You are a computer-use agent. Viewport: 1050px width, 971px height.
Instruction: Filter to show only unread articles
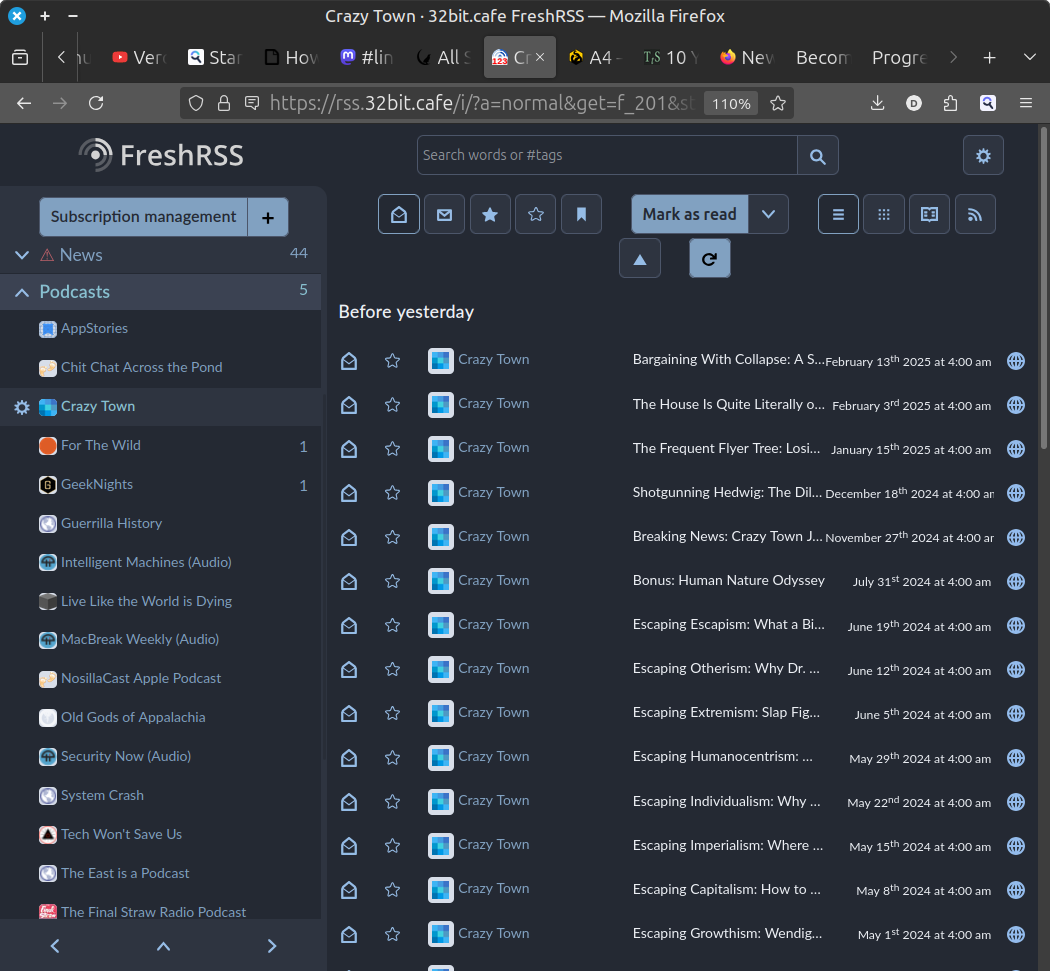coord(444,213)
